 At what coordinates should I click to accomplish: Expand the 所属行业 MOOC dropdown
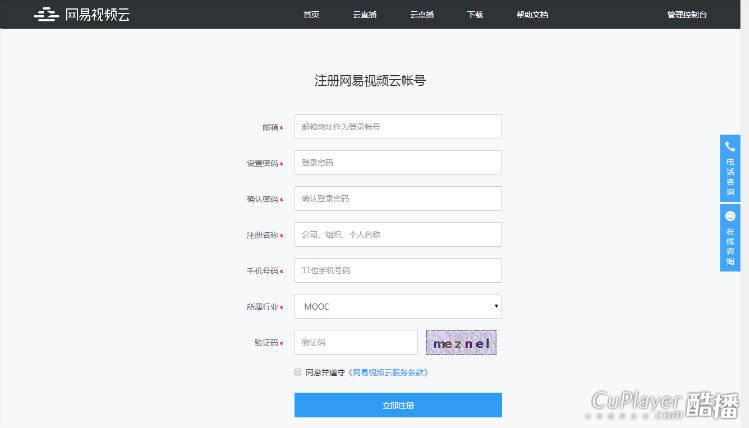coord(397,306)
